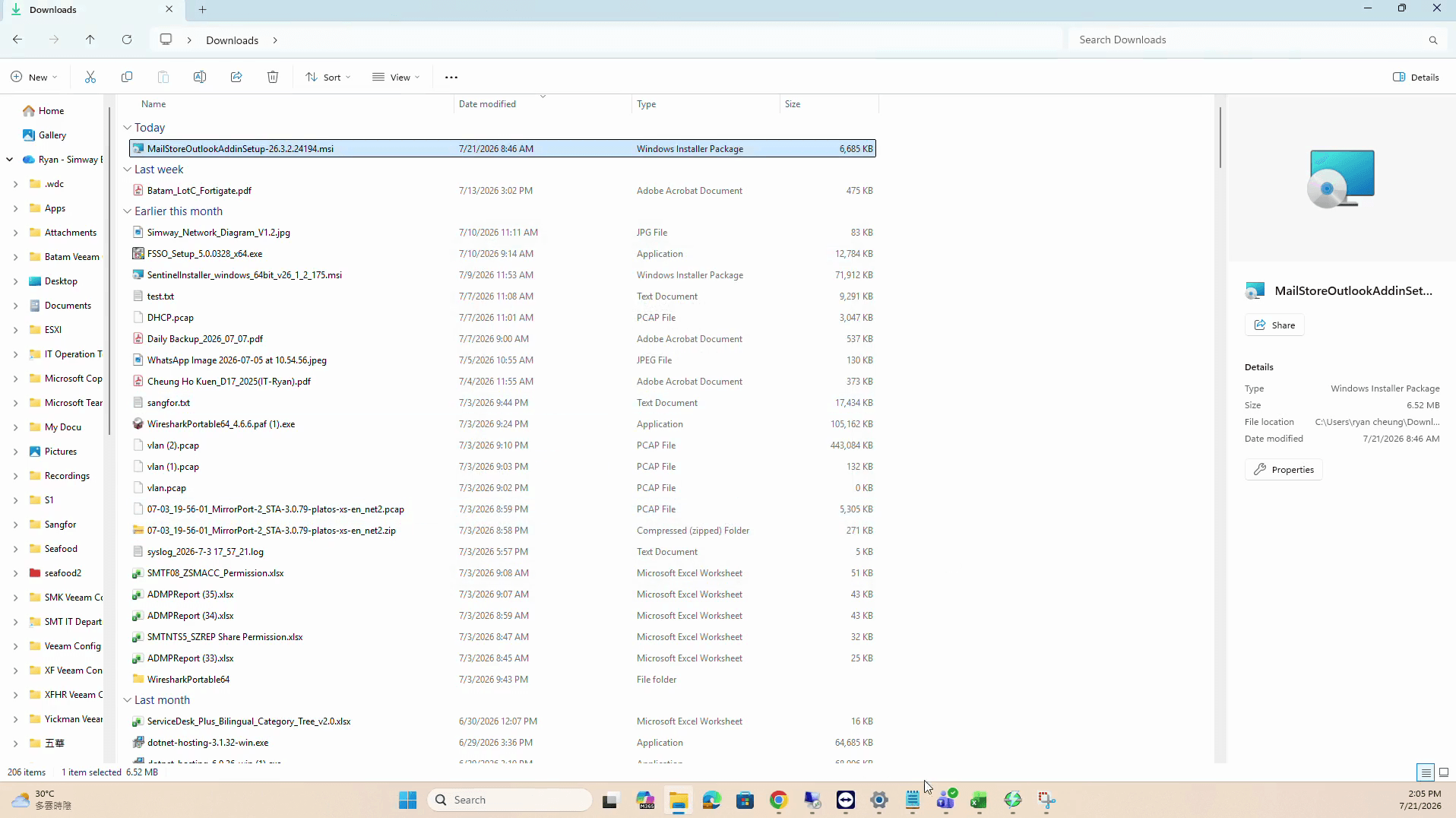Expand the Documents folder chevron
This screenshot has height=818, width=1456.
point(15,306)
